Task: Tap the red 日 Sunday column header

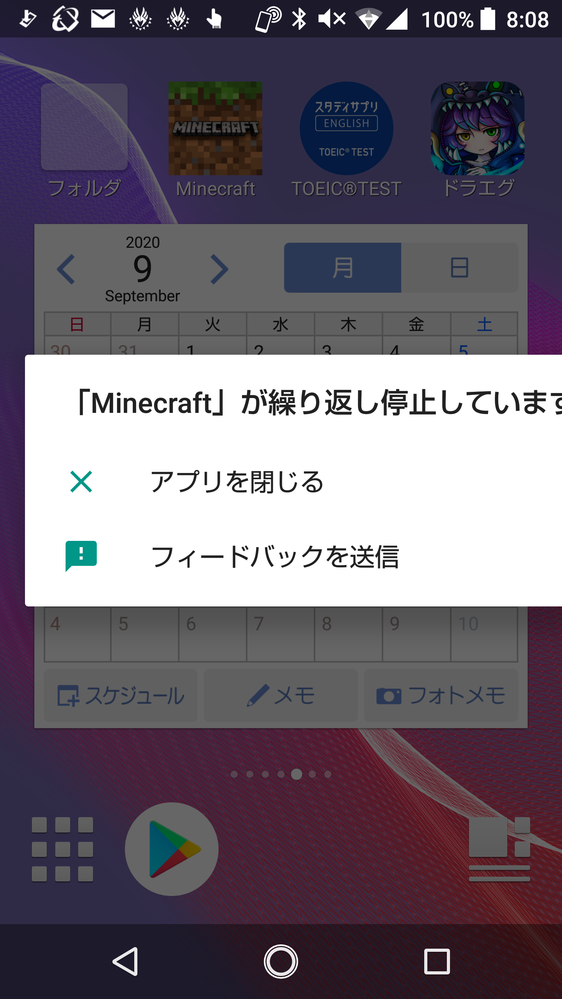Action: point(77,324)
